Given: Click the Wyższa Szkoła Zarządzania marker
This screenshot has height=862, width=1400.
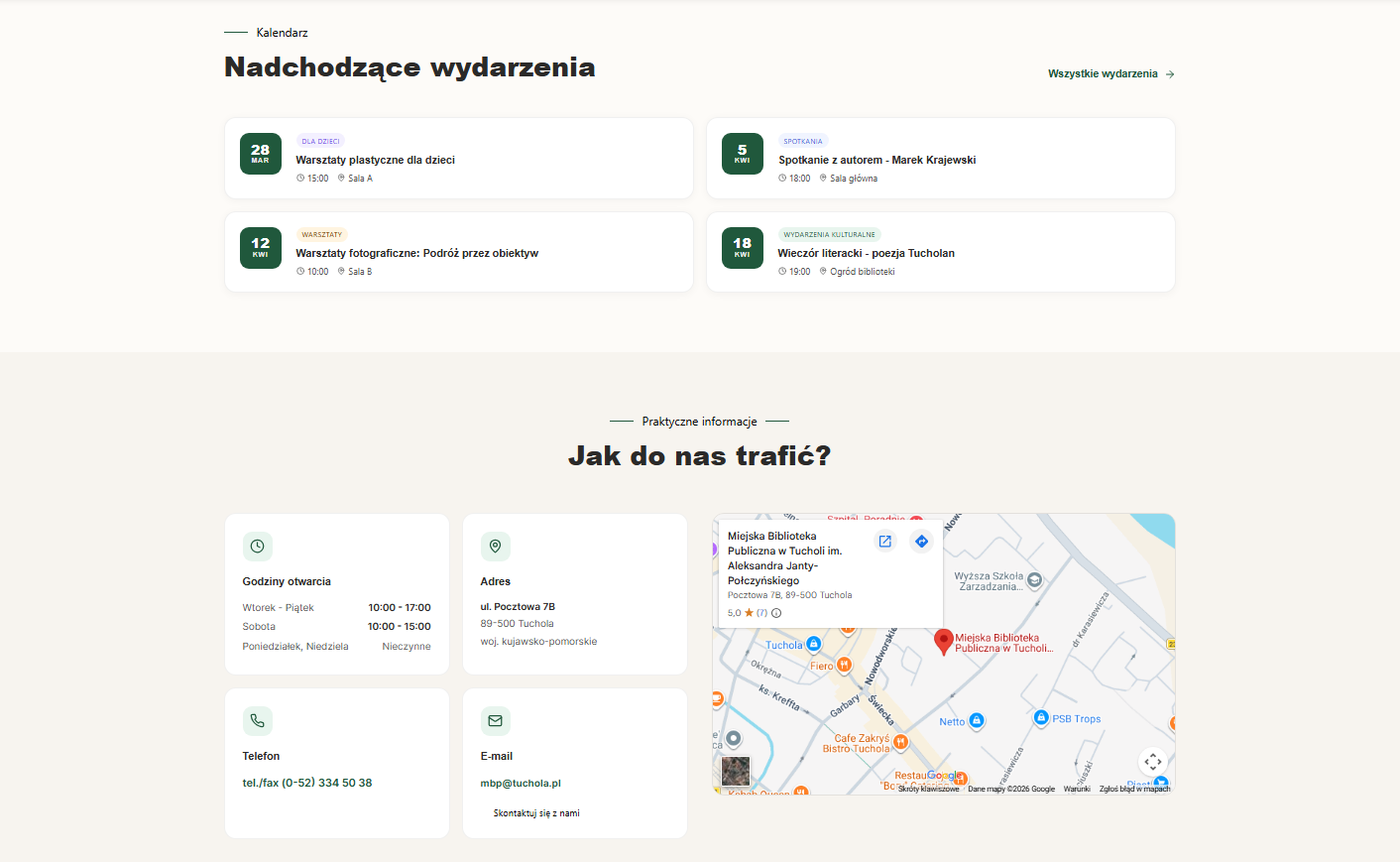Looking at the screenshot, I should tap(1034, 580).
